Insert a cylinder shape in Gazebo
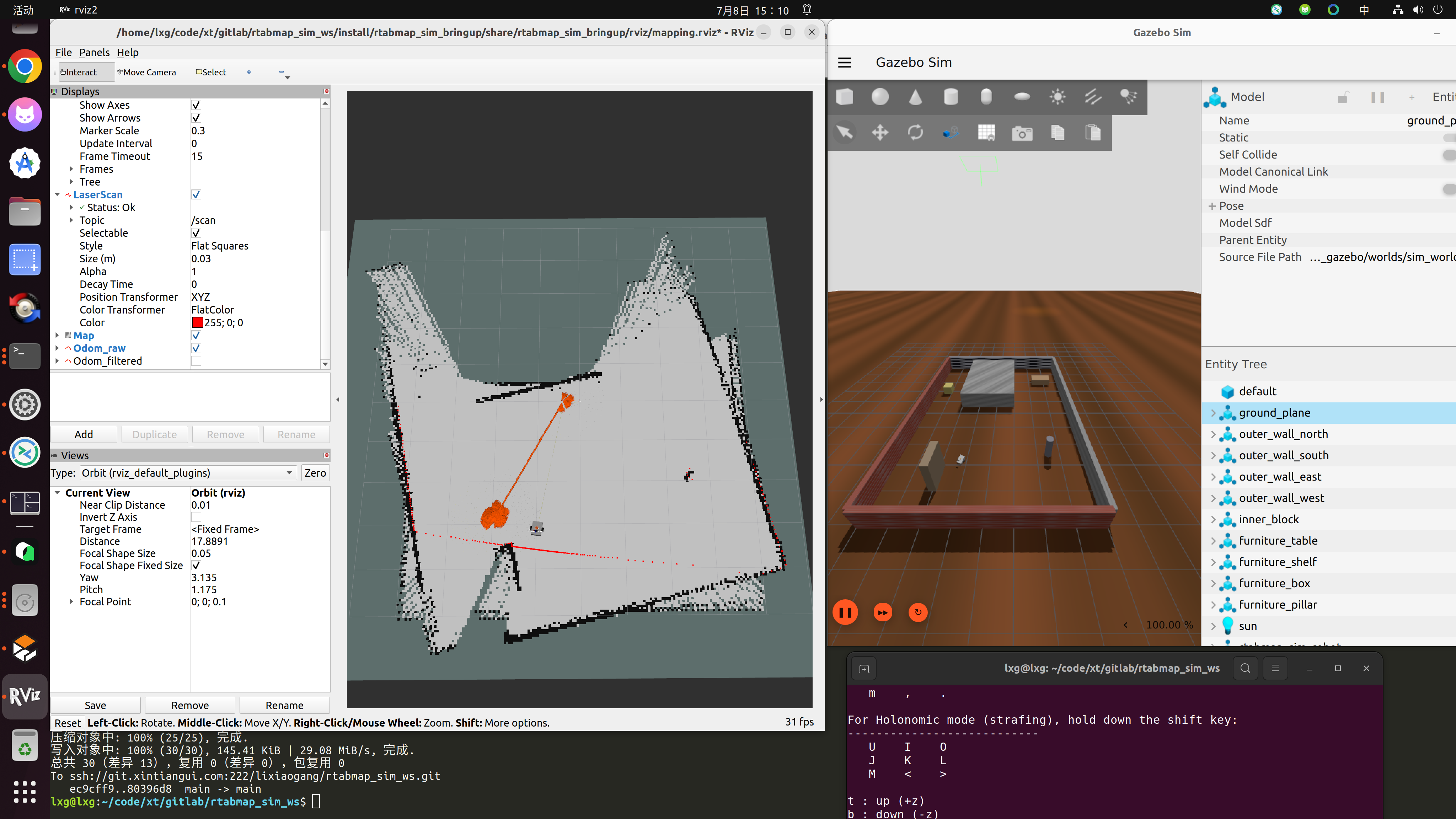Screen dimensions: 1456x819 click(951, 97)
